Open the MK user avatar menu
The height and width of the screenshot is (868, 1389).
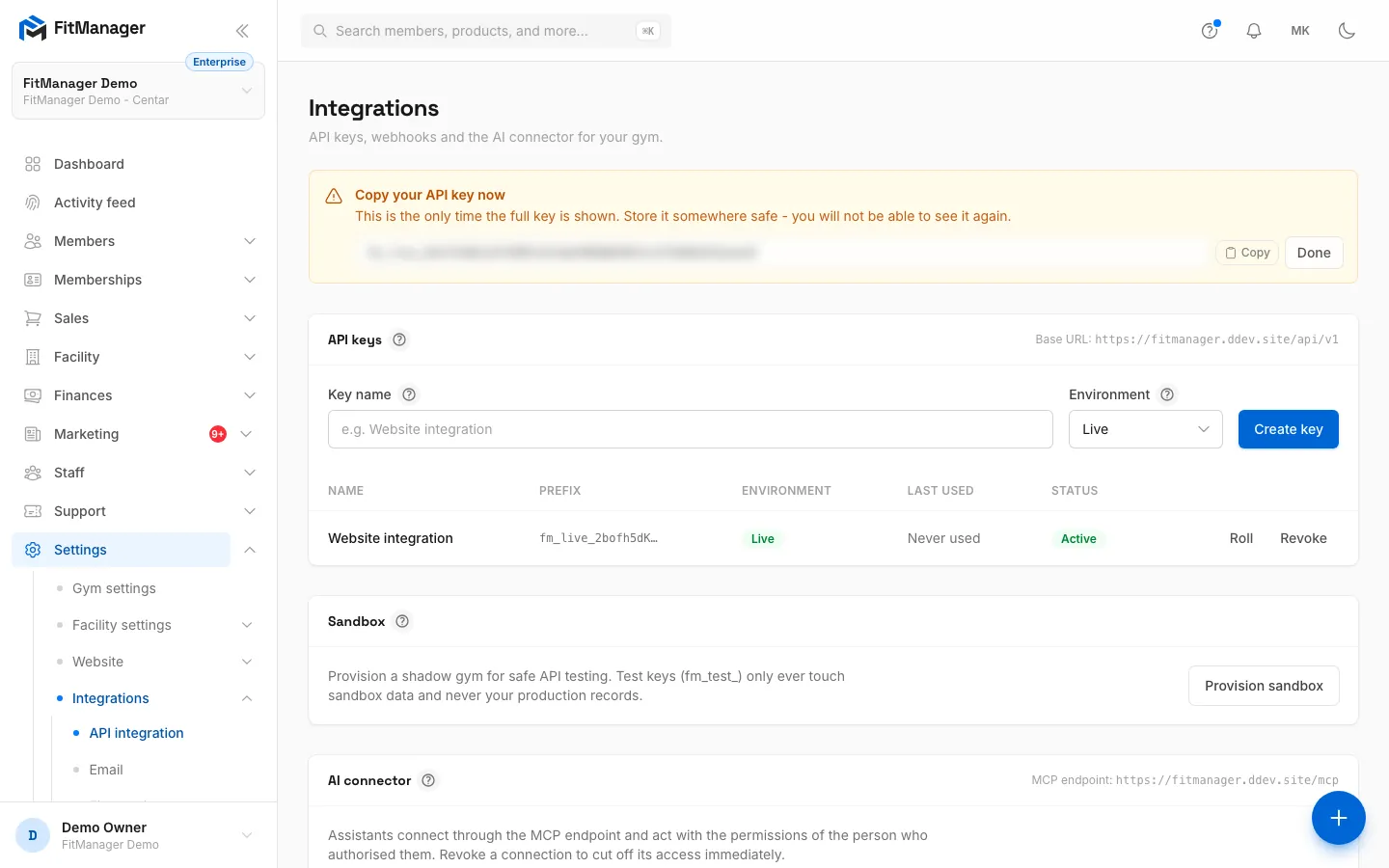coord(1300,31)
